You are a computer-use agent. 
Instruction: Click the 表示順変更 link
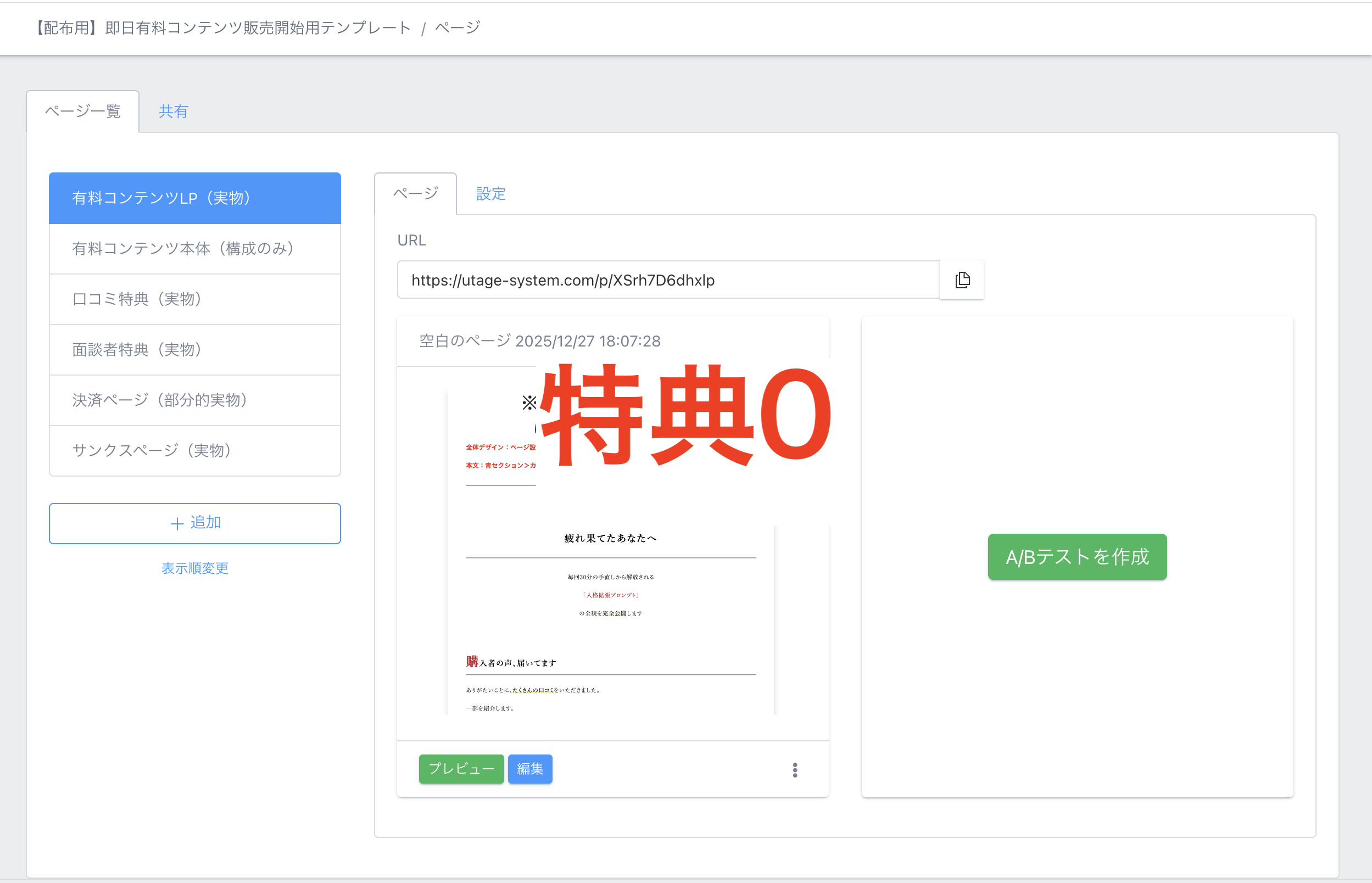click(195, 568)
